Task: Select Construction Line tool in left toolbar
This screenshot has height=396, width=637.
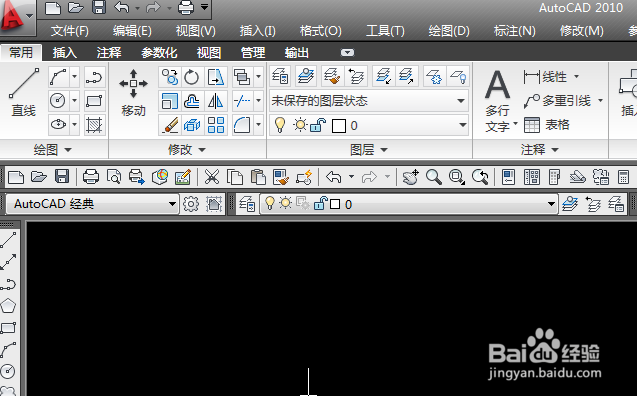Action: (8, 262)
